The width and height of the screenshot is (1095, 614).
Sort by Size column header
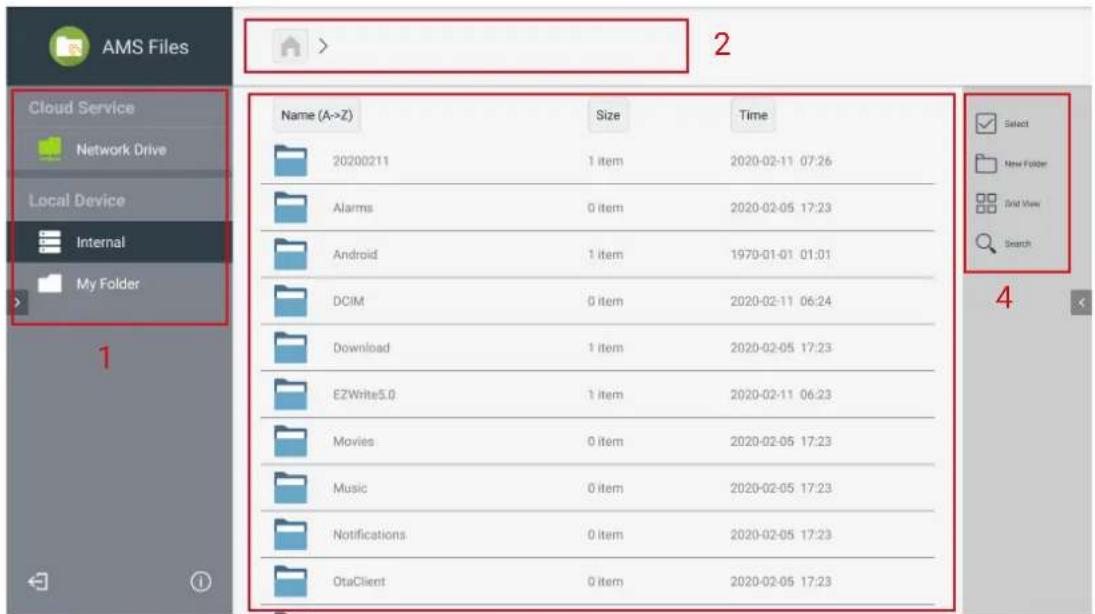[x=608, y=115]
